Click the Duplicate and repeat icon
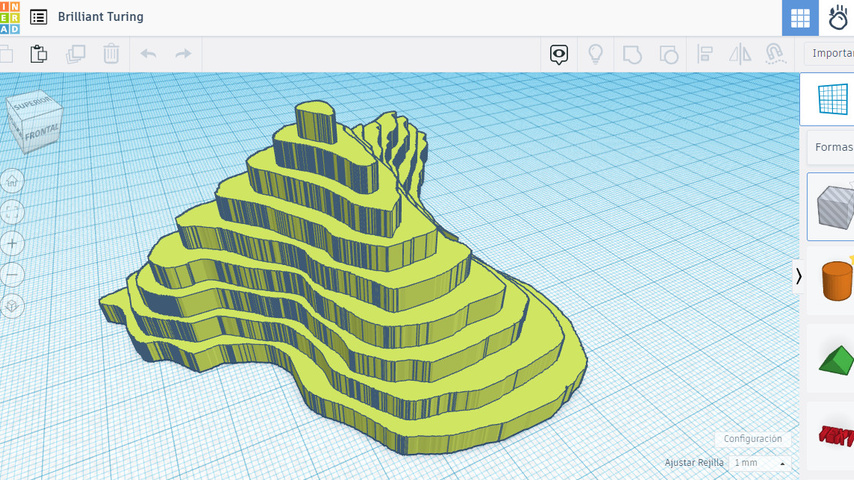The width and height of the screenshot is (854, 480). [x=76, y=54]
